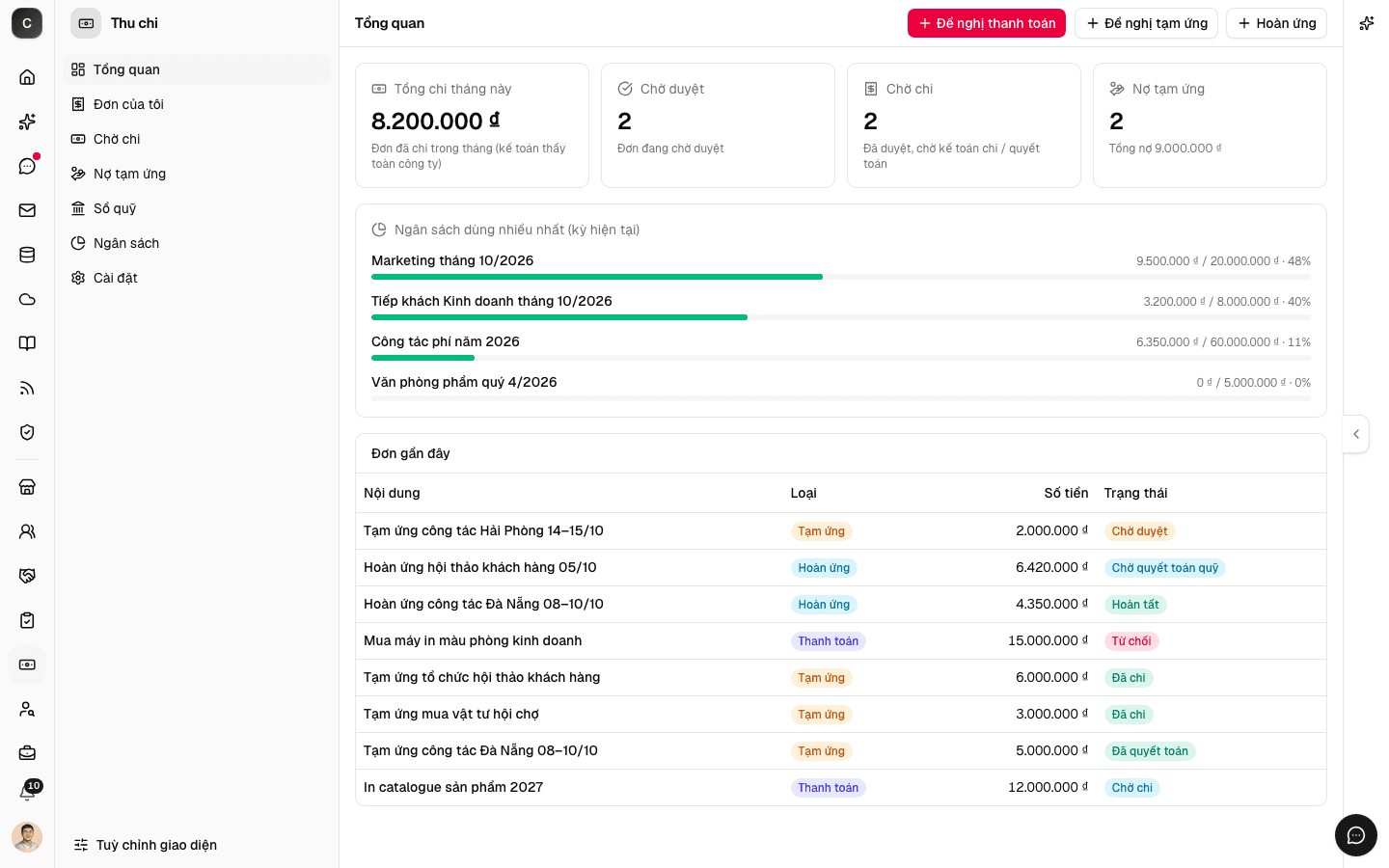
Task: Open row Tạm ứng mua vật tư hội chợ
Action: point(841,715)
